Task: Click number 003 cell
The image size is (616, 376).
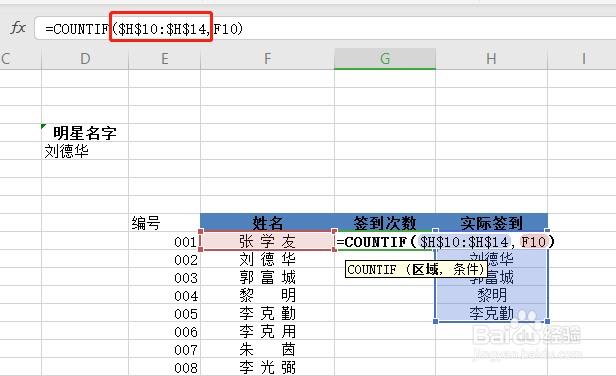Action: coord(165,277)
